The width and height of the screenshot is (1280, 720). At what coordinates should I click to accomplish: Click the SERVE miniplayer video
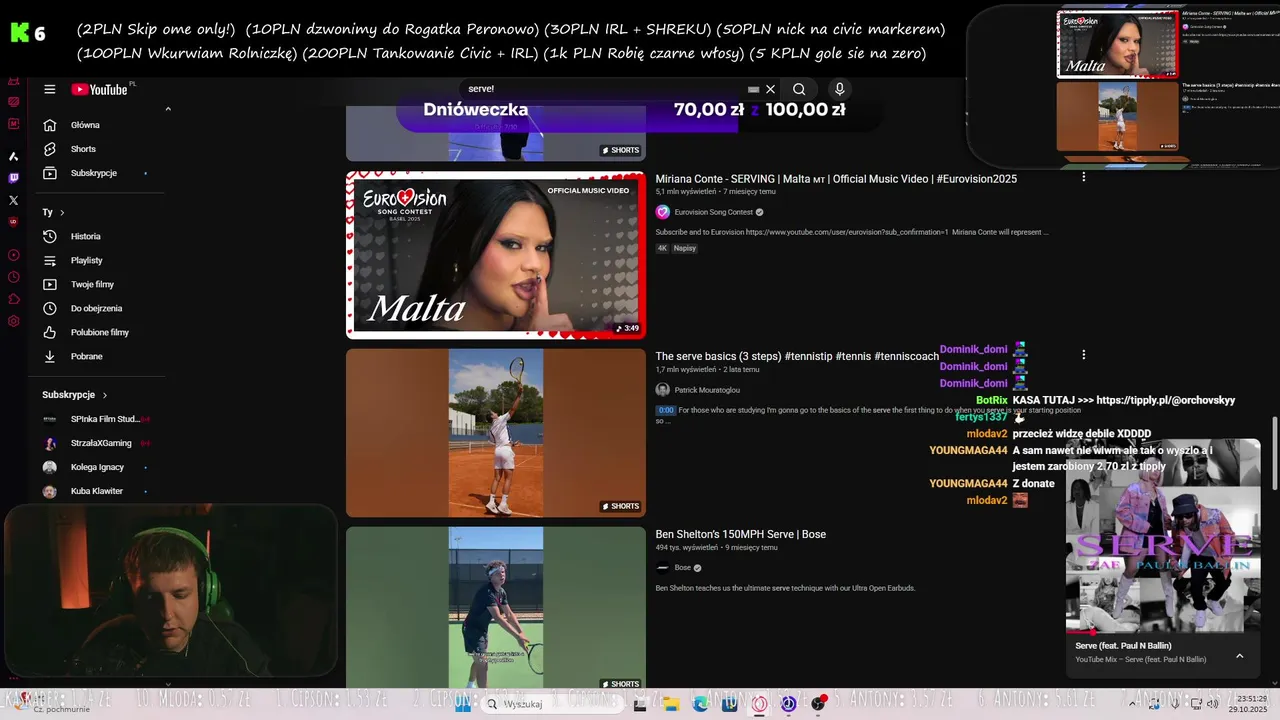coord(1163,536)
